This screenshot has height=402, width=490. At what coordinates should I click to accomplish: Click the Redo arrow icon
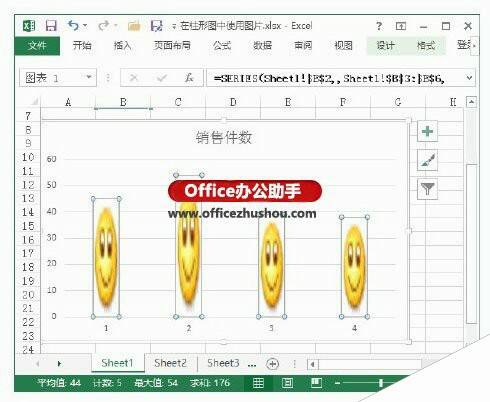[104, 25]
